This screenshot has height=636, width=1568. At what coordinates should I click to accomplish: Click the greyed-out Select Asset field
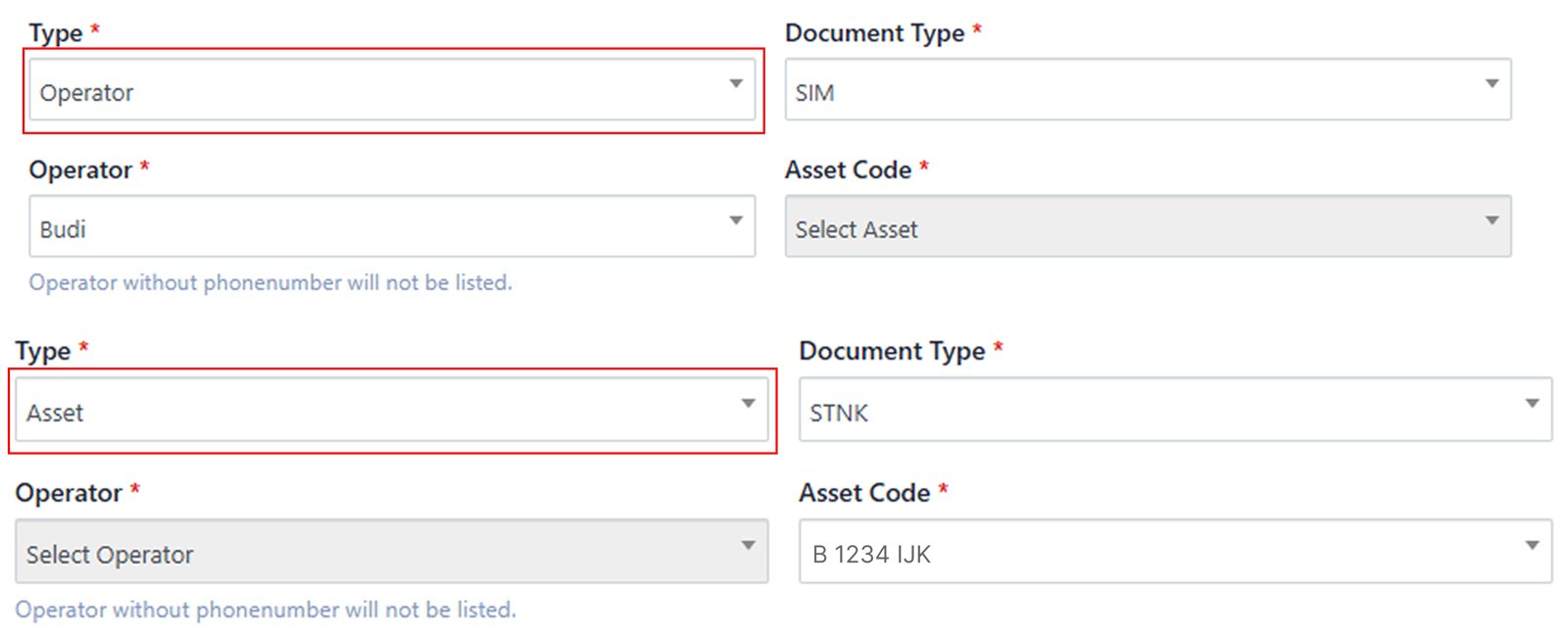point(1127,227)
